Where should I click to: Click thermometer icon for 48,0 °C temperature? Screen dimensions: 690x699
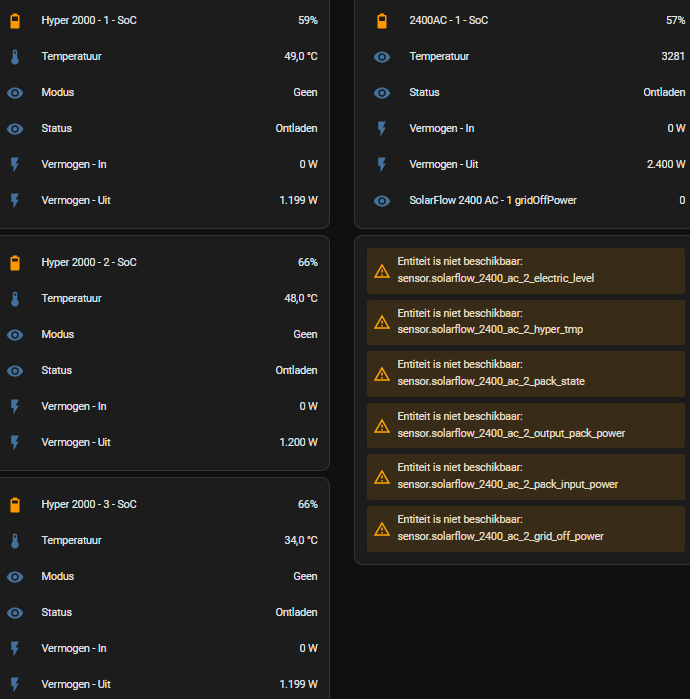coord(15,299)
